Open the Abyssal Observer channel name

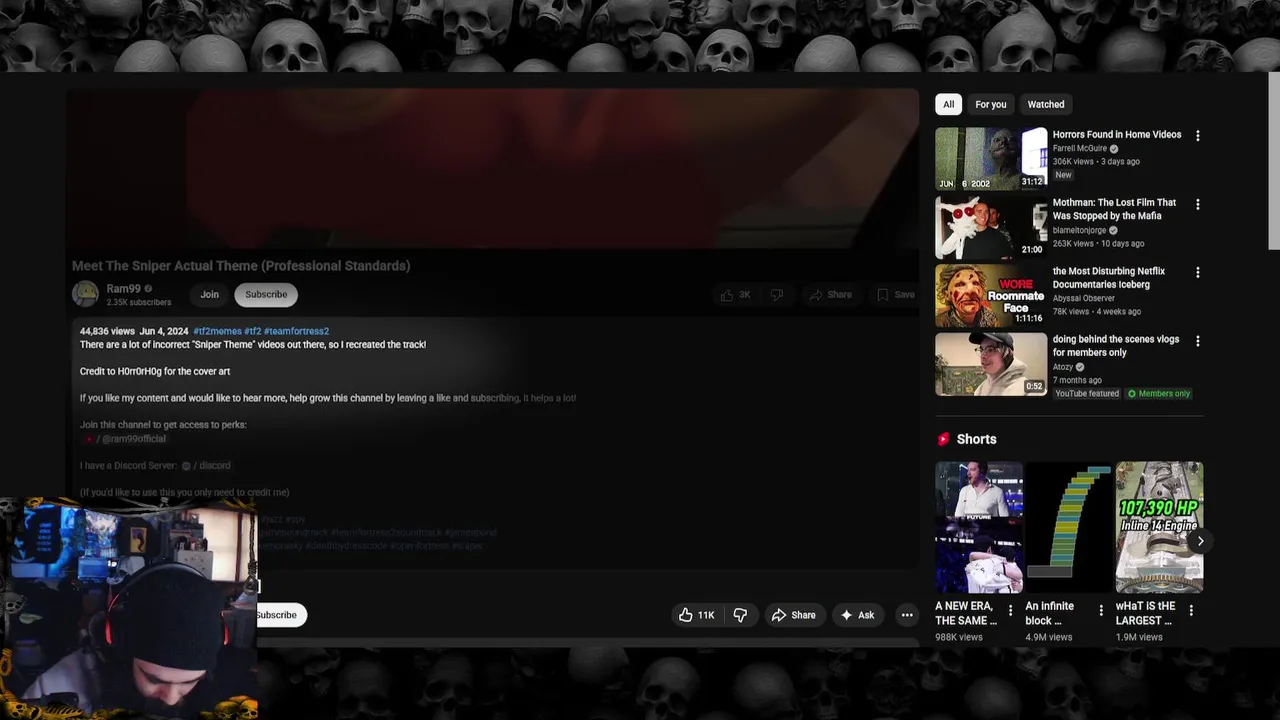[1083, 298]
